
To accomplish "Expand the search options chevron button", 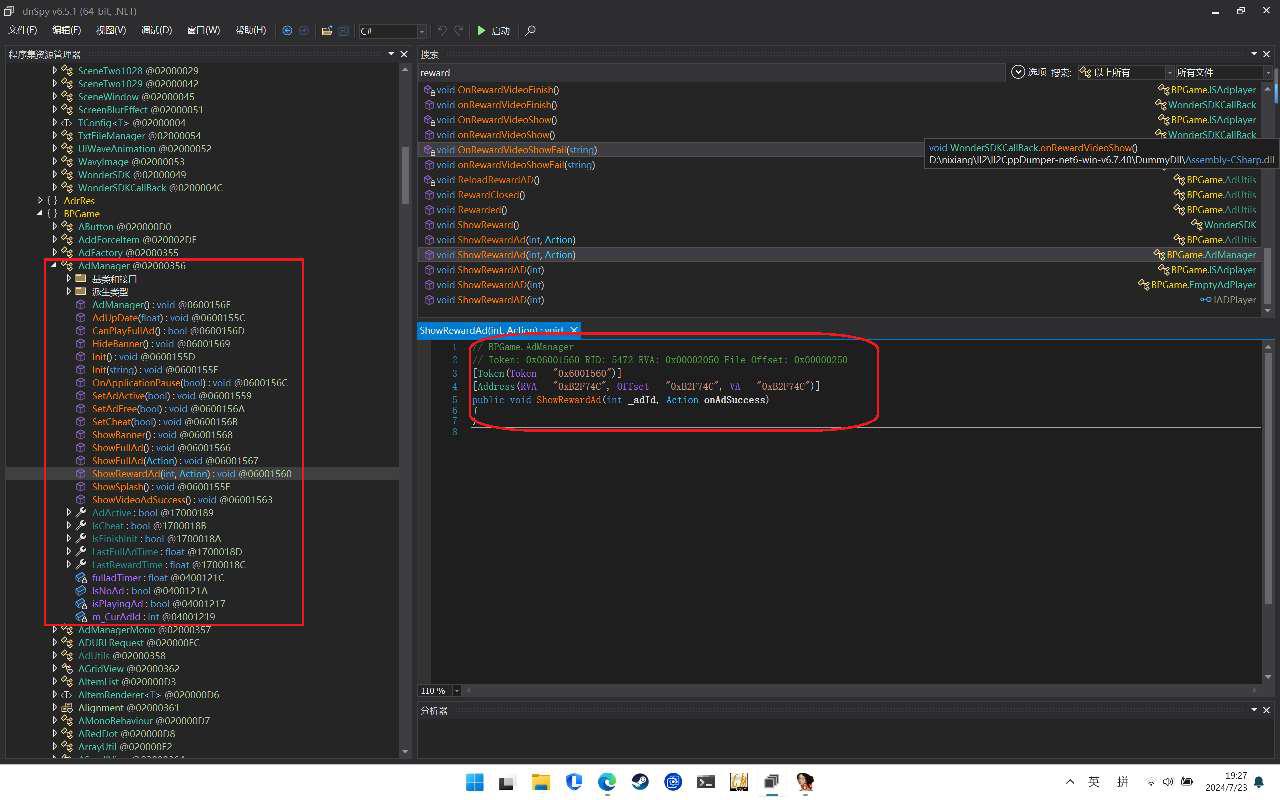I will coord(1018,72).
